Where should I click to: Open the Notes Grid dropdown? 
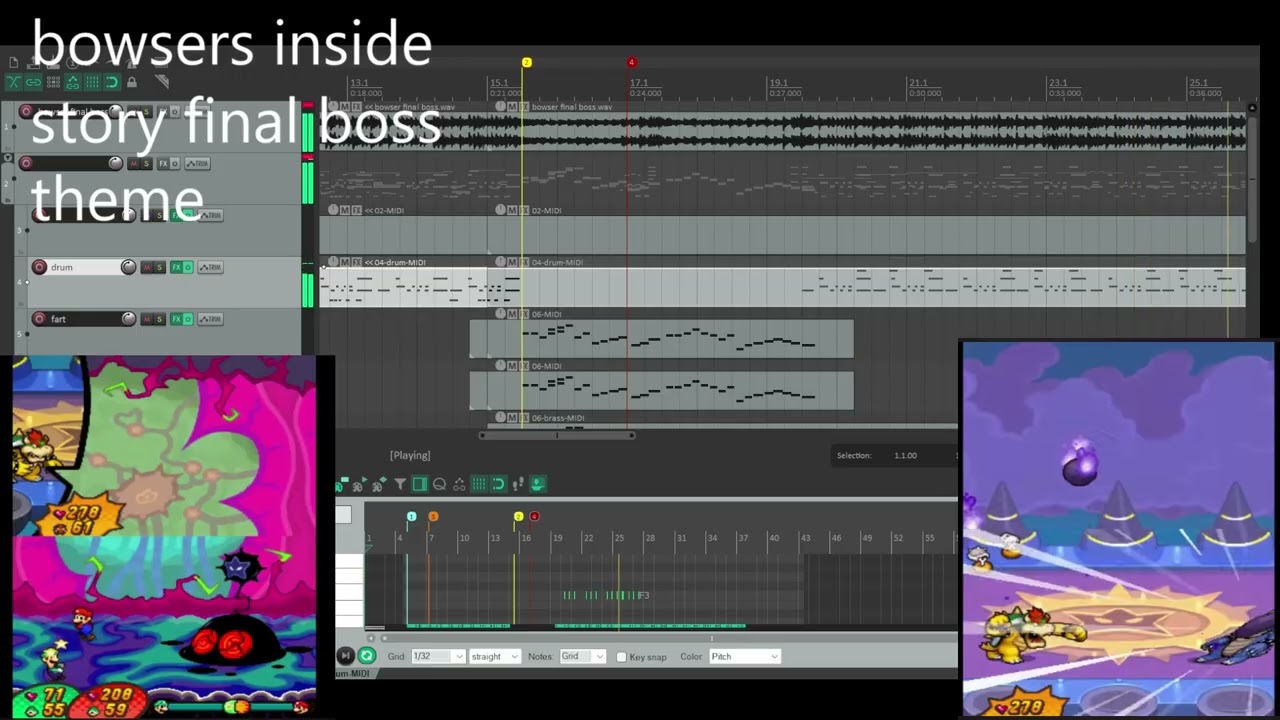click(x=583, y=656)
